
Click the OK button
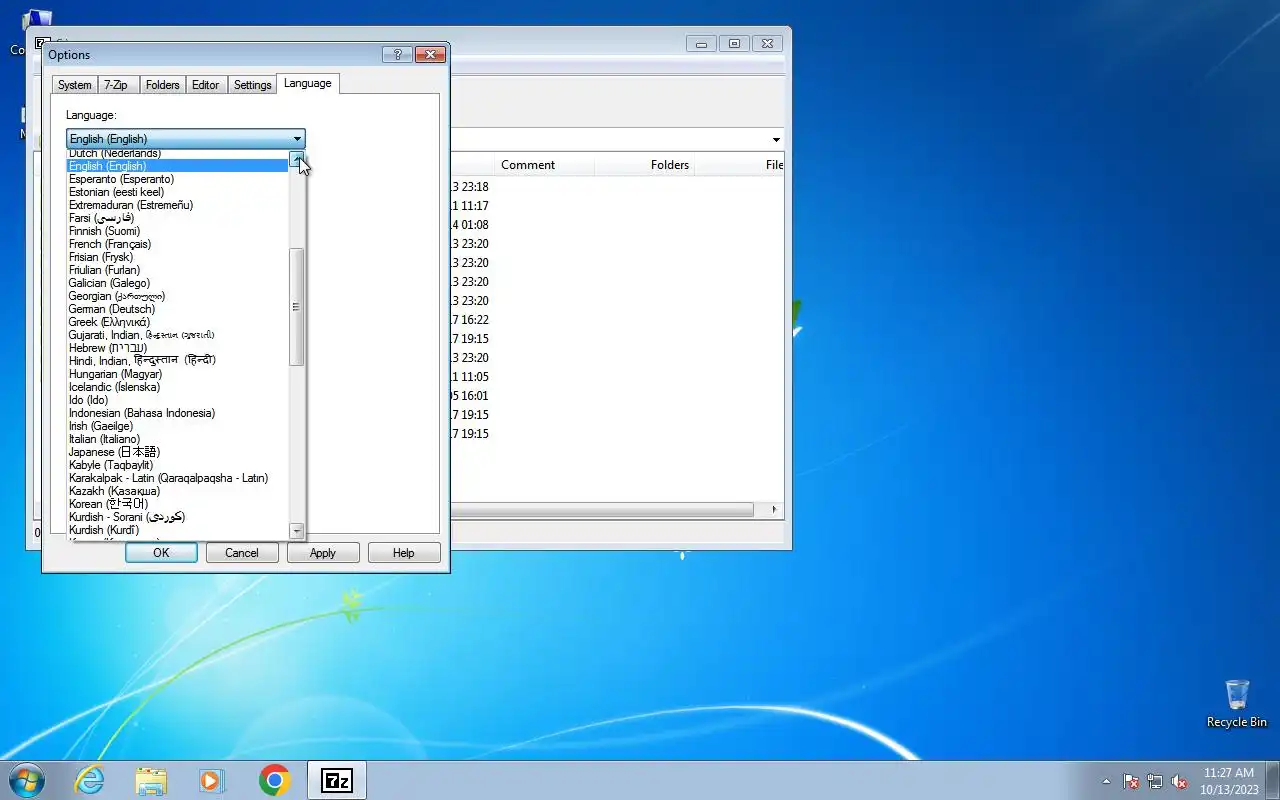(161, 553)
